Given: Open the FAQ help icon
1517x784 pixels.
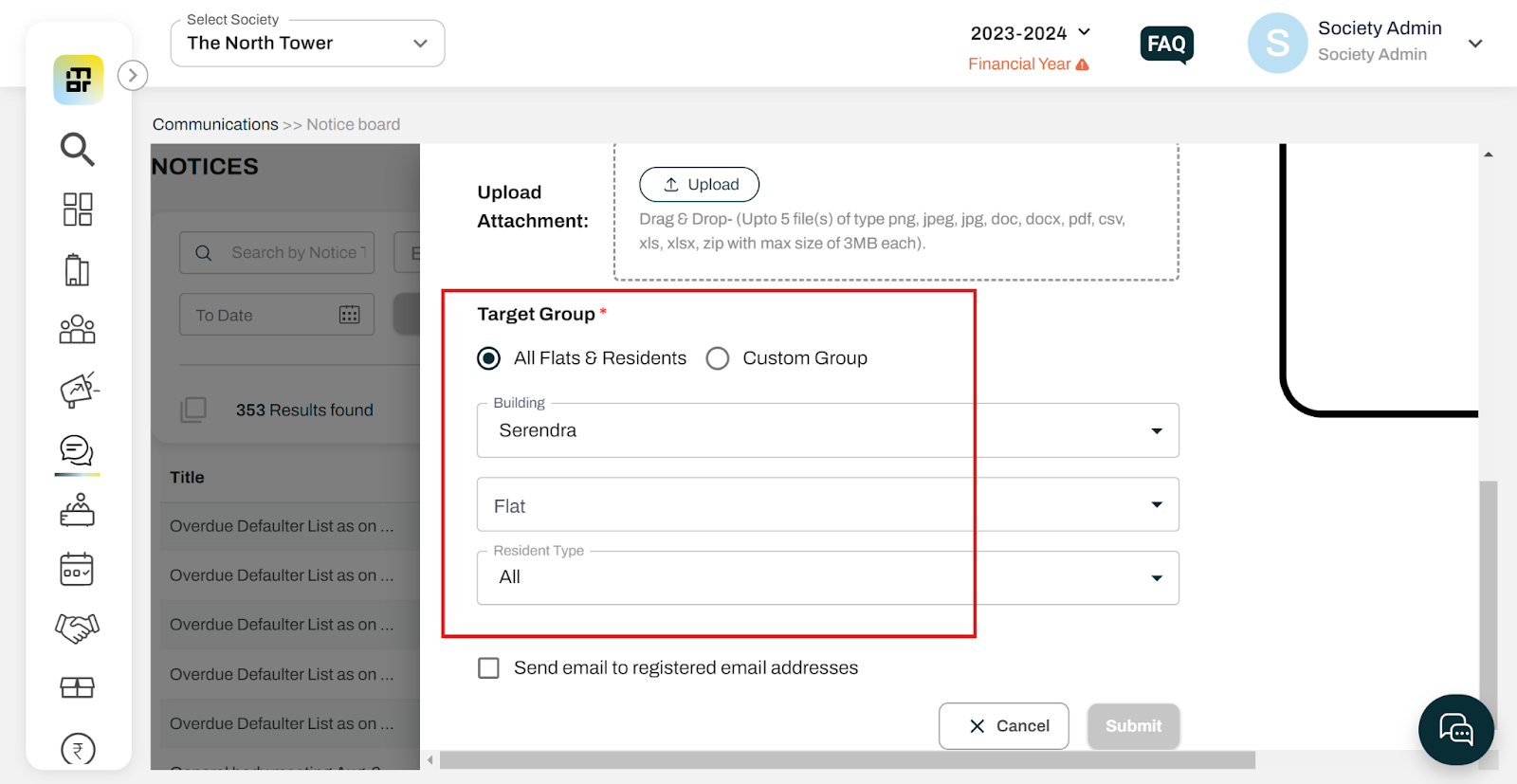Looking at the screenshot, I should click(x=1166, y=45).
